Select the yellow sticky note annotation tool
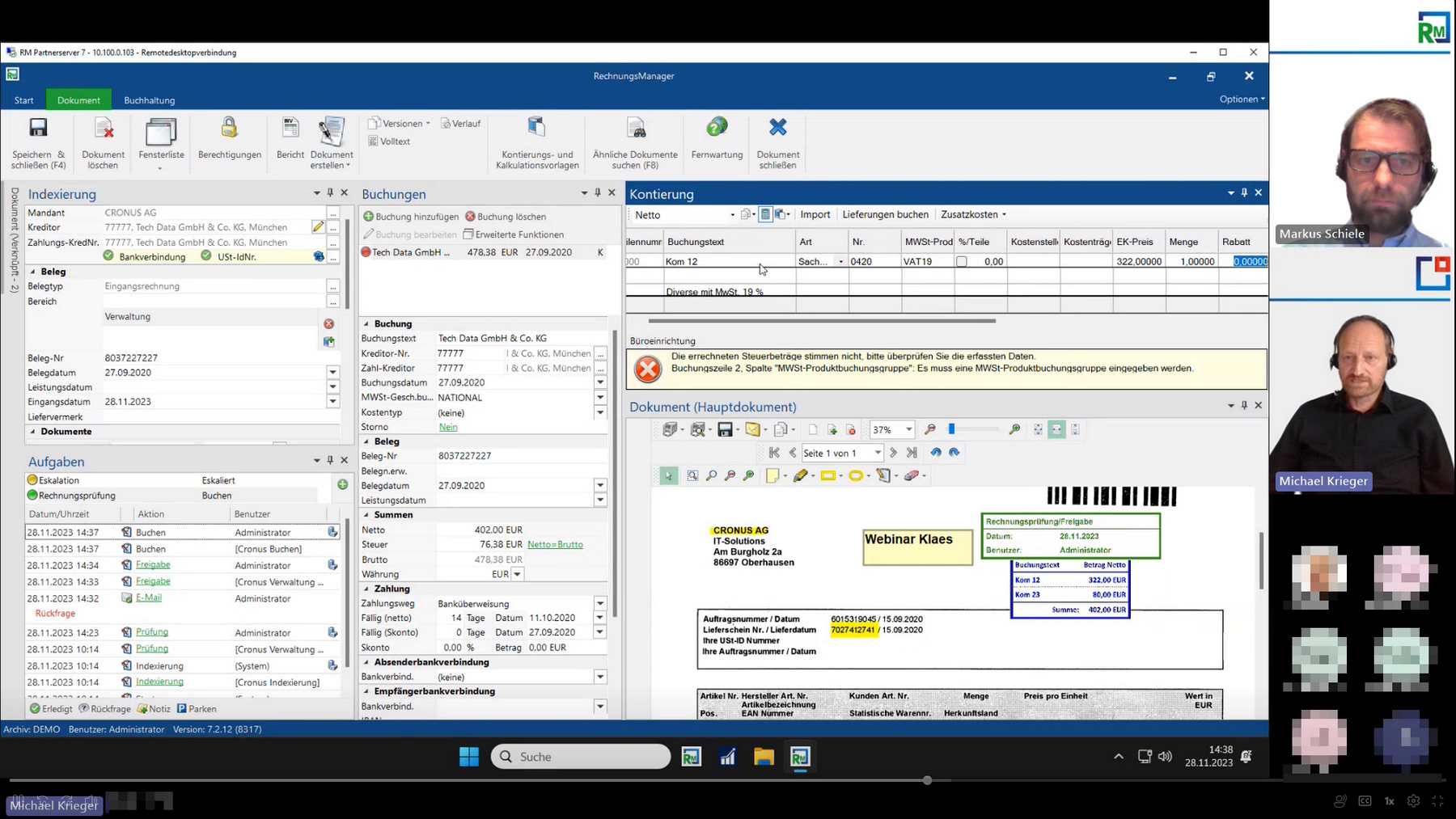The image size is (1456, 819). pos(772,475)
